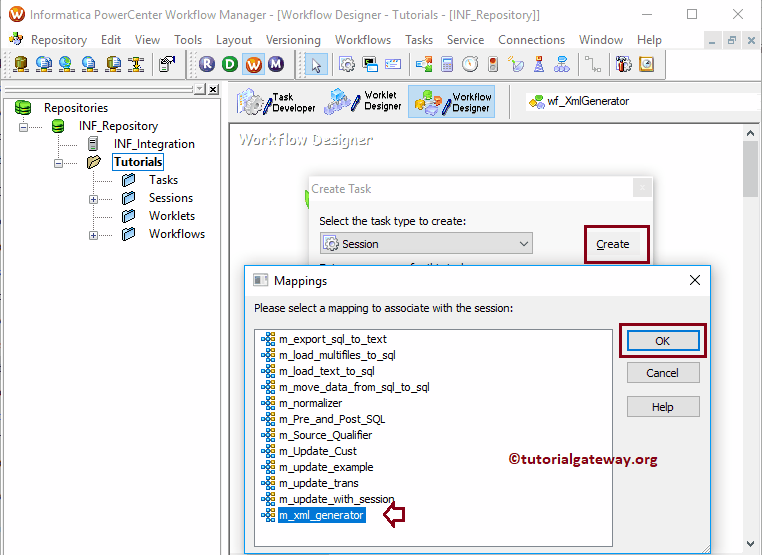Collapse the Tutorials folder node

tap(58, 163)
